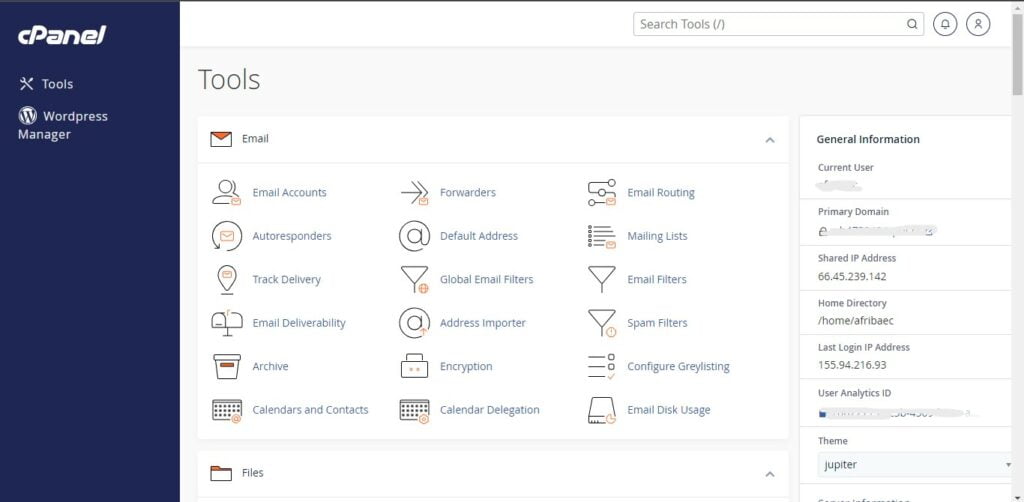Click the Encryption lock icon

pyautogui.click(x=415, y=366)
